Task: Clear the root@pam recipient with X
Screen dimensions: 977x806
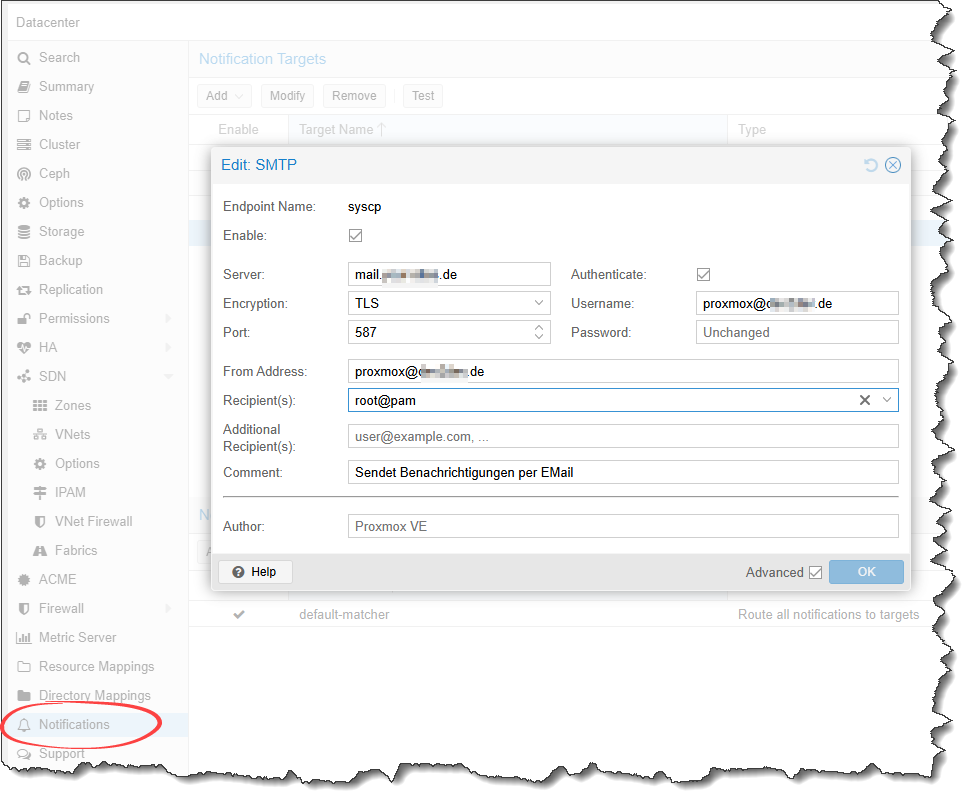Action: [x=865, y=401]
